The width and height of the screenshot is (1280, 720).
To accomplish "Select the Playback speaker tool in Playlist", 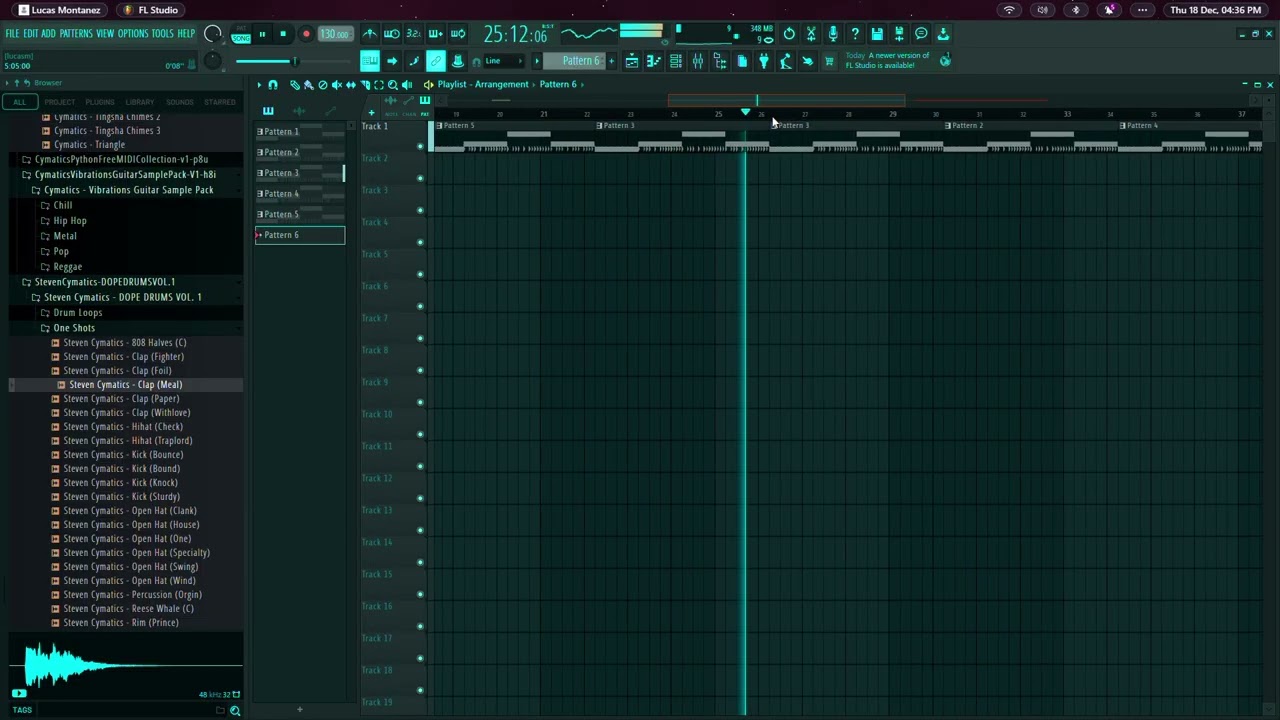I will point(407,85).
